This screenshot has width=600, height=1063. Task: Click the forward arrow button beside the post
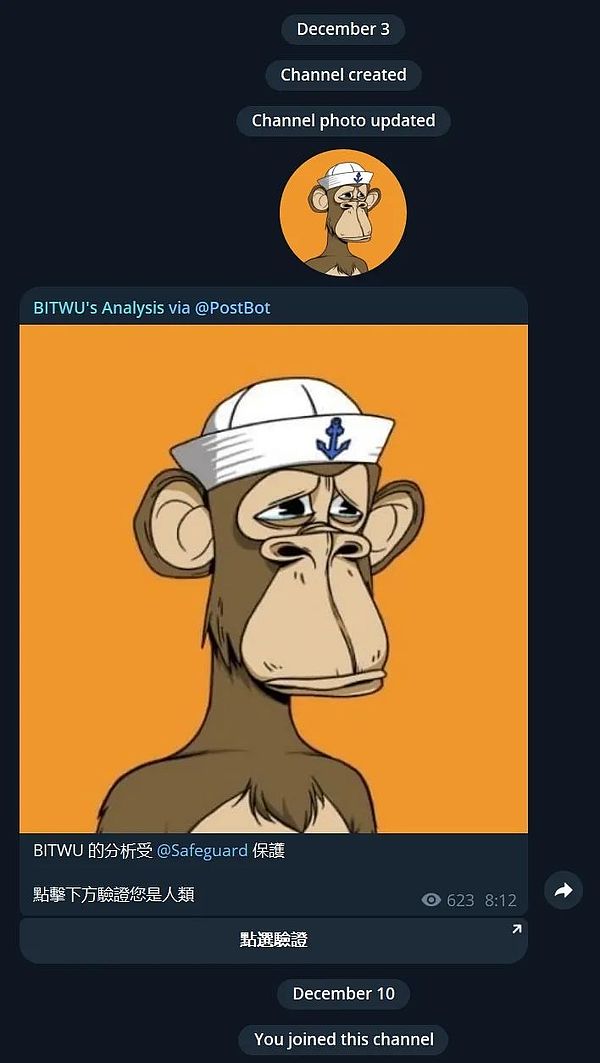coord(563,890)
